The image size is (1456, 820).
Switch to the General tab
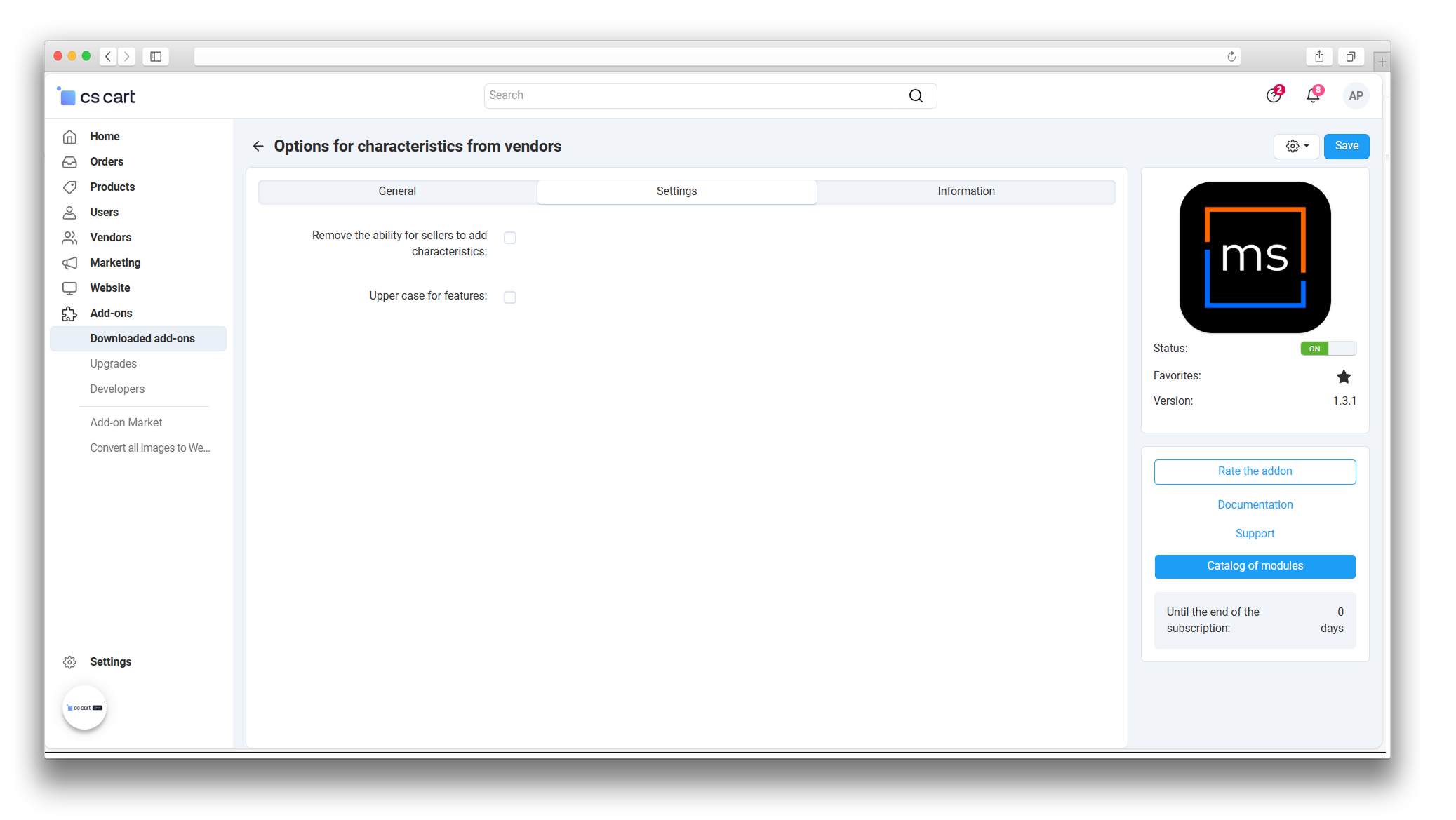(x=397, y=191)
